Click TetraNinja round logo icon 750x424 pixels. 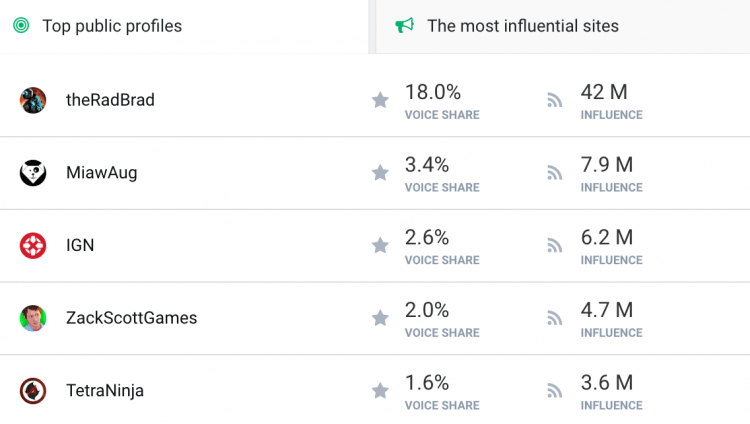[x=33, y=391]
